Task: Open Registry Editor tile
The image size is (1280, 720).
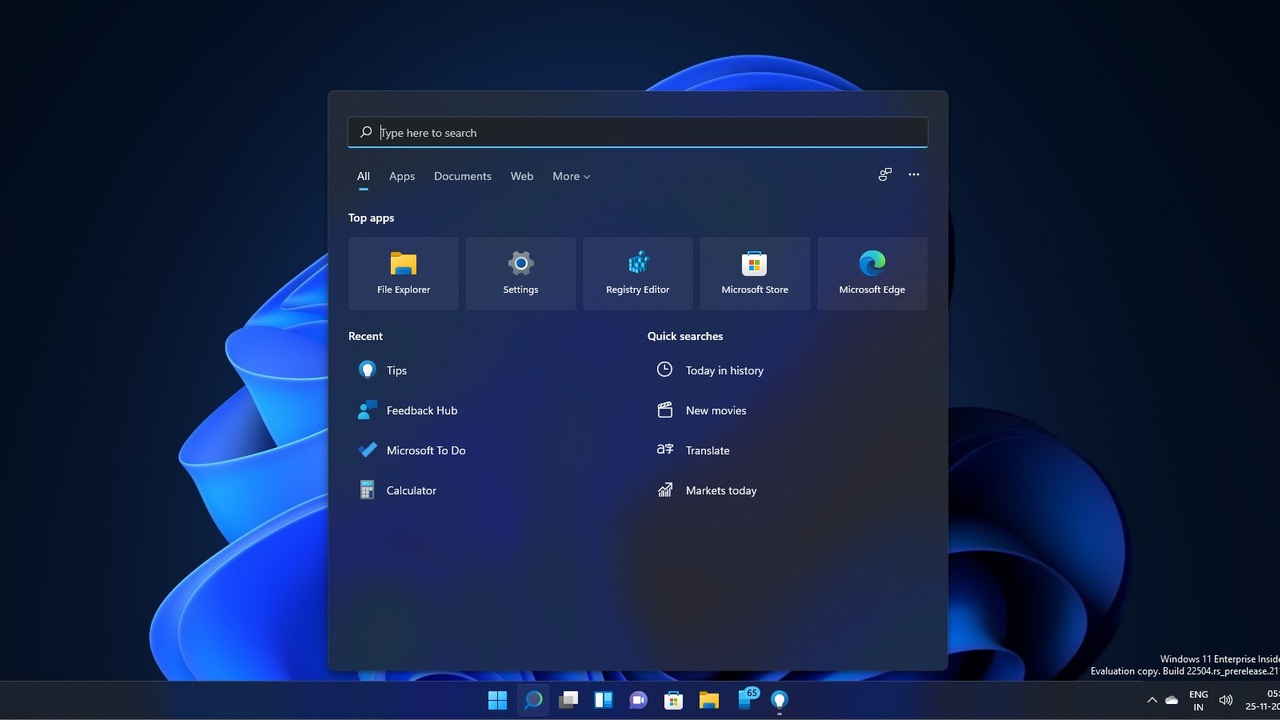Action: coord(637,273)
